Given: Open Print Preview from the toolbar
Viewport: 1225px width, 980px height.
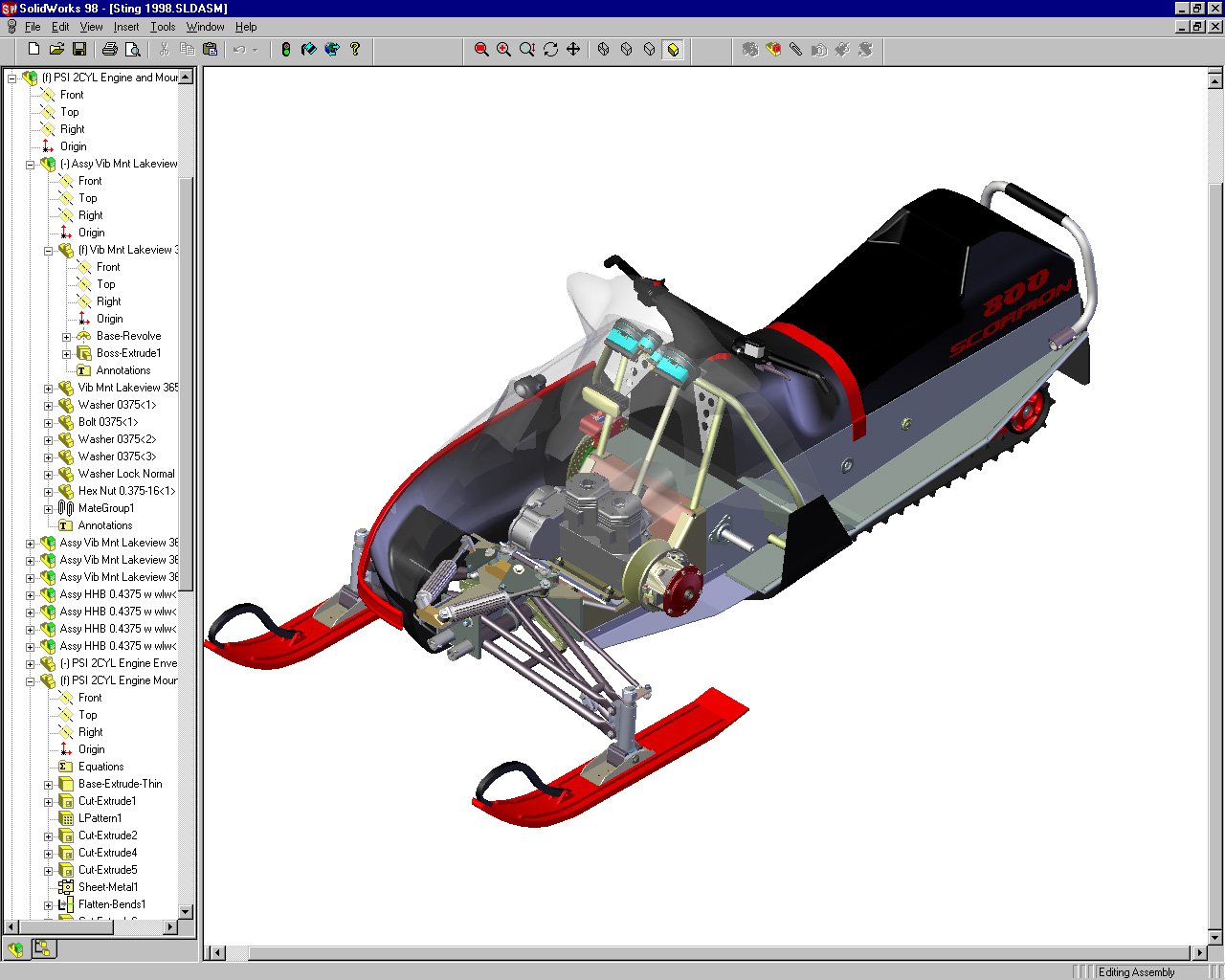Looking at the screenshot, I should tap(133, 49).
